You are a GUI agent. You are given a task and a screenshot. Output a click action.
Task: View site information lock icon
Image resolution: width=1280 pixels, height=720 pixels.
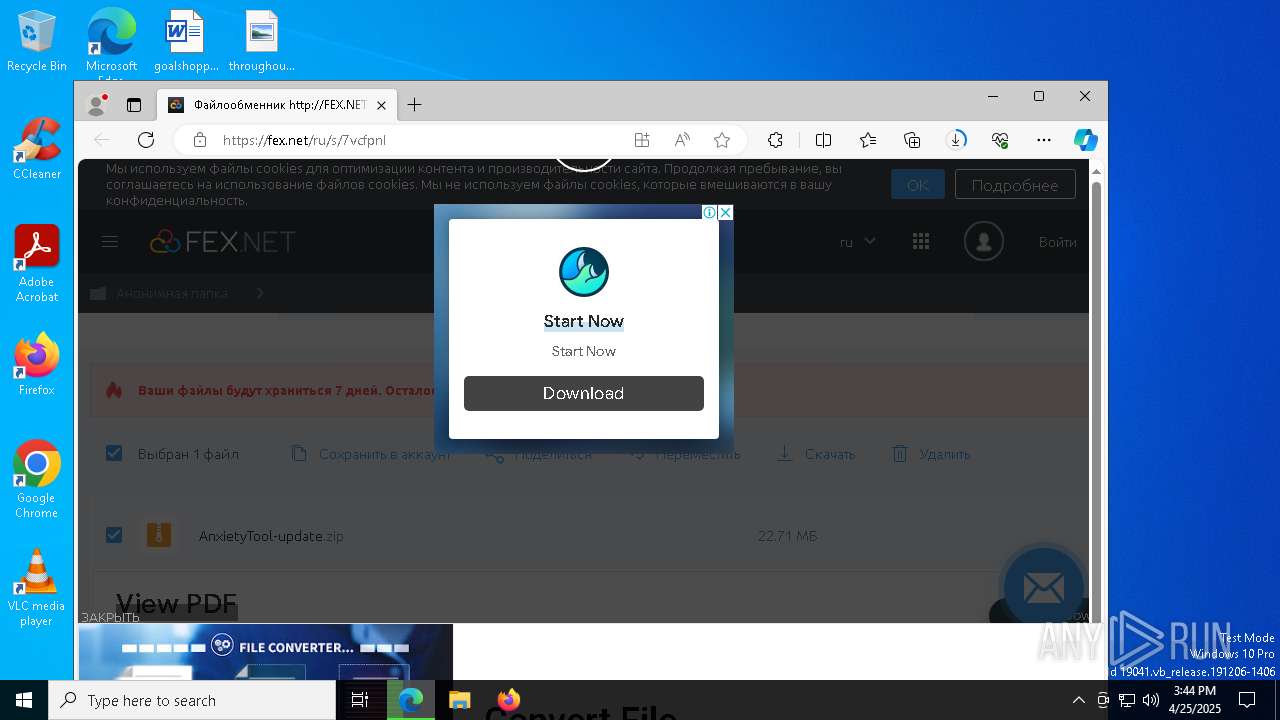200,140
